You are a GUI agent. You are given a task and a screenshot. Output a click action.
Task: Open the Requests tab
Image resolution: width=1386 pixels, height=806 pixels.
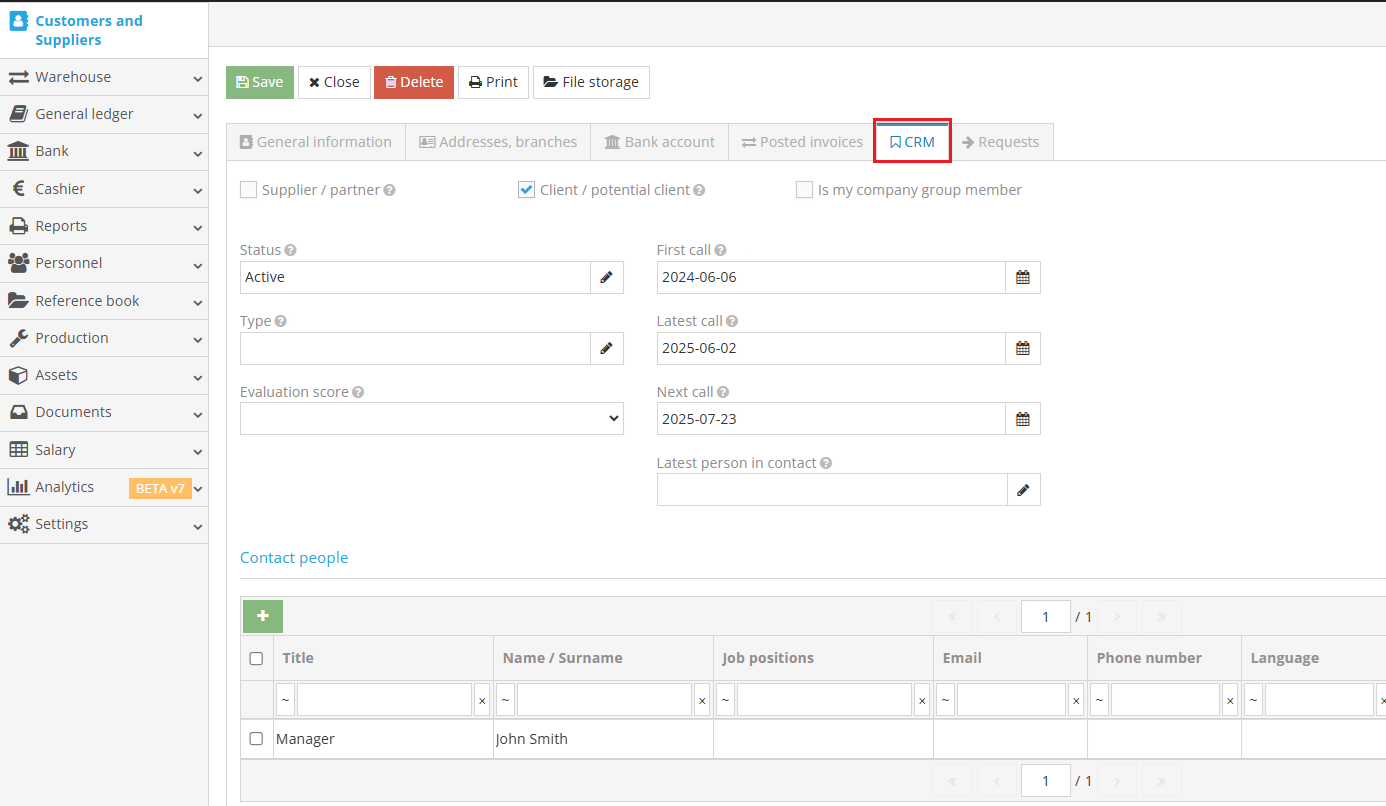pos(1001,141)
